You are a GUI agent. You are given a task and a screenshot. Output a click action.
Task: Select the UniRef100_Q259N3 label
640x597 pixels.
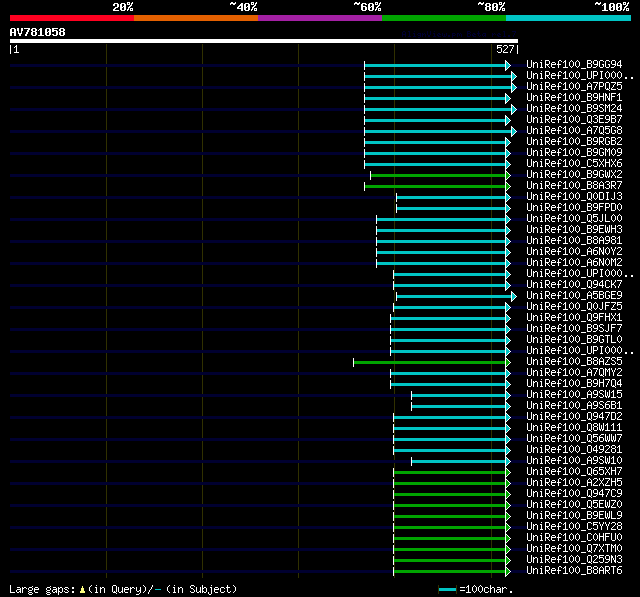[x=574, y=560]
